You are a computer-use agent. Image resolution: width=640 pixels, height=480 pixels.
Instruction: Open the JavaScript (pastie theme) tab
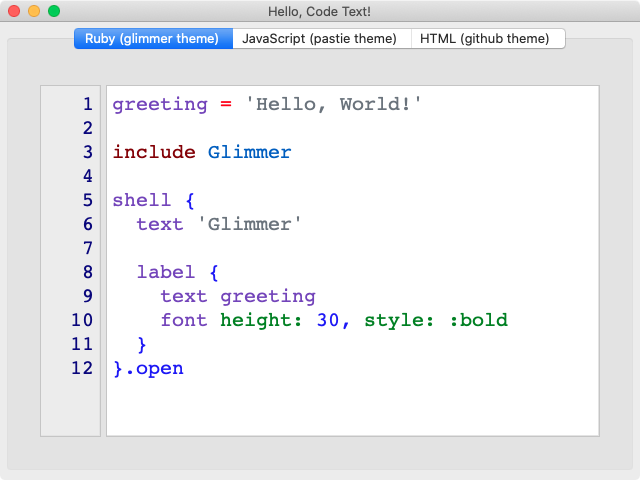click(322, 39)
